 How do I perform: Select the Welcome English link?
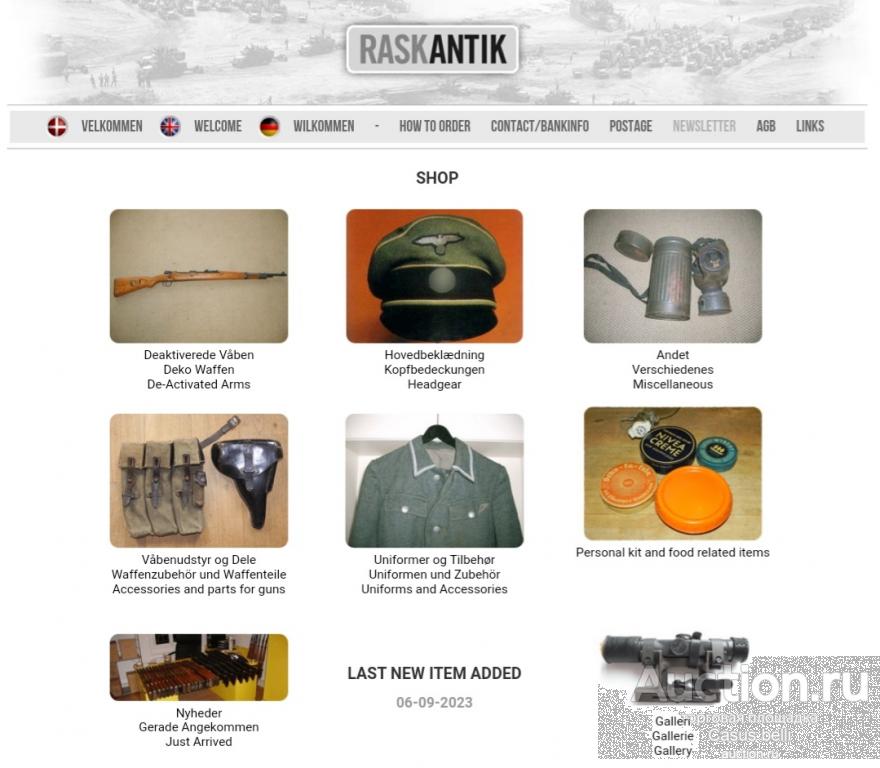point(218,126)
